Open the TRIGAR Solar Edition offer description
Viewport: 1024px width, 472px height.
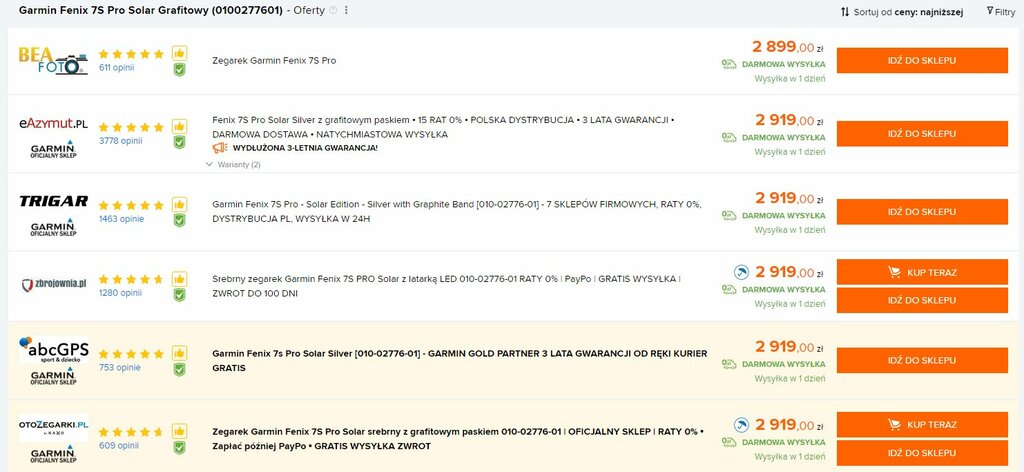[457, 212]
